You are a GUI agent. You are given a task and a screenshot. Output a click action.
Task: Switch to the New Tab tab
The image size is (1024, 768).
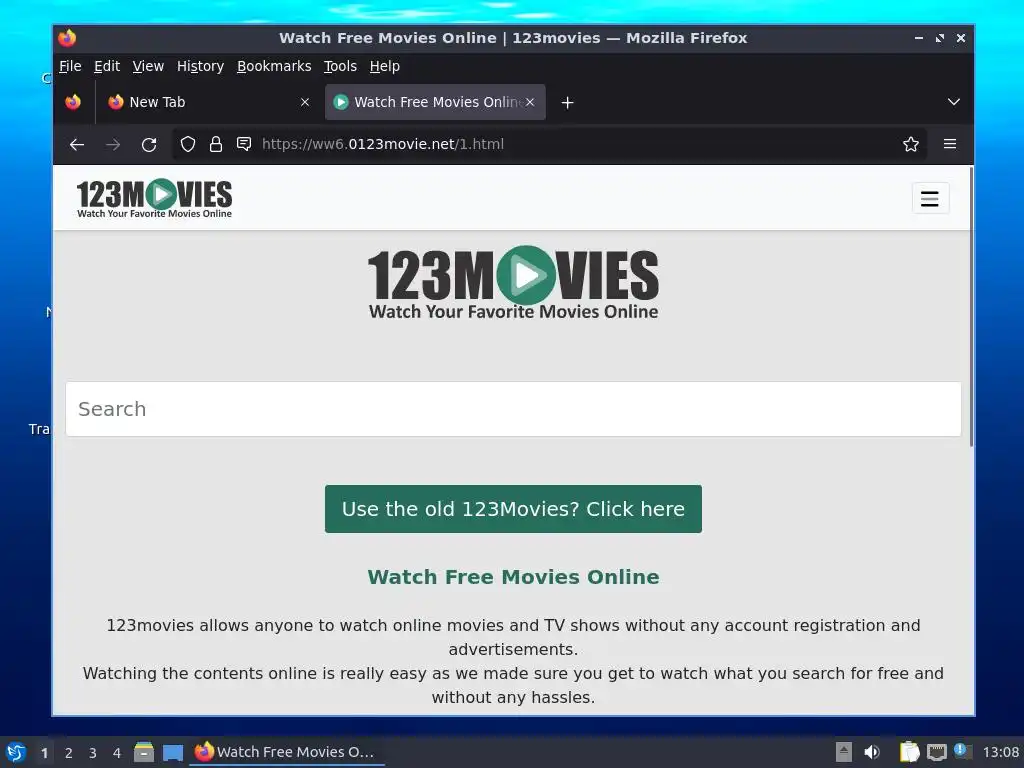pos(209,102)
